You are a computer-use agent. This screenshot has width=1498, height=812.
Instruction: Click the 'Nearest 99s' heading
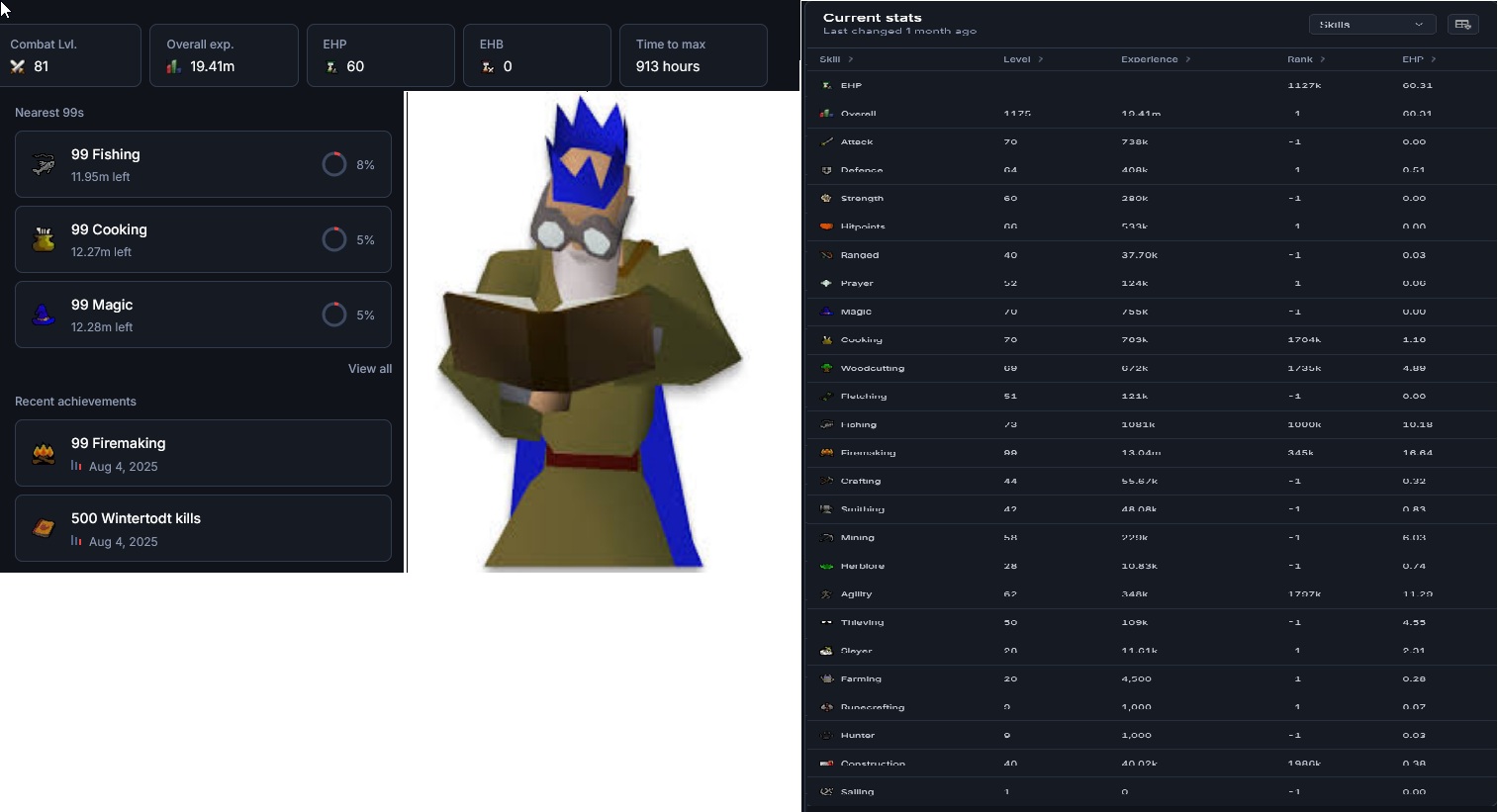pyautogui.click(x=49, y=113)
